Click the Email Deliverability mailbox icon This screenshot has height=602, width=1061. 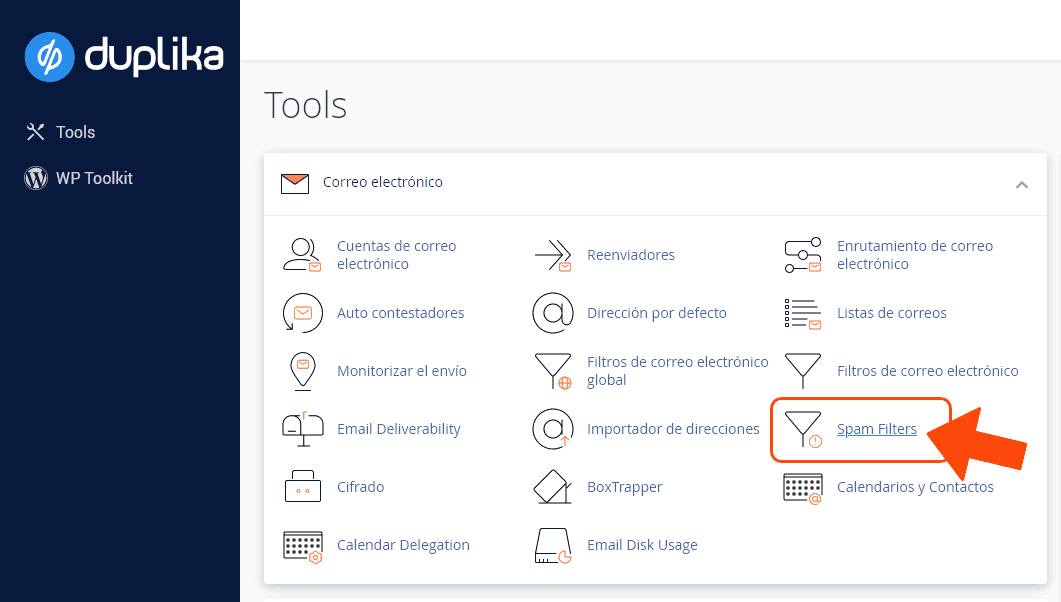tap(302, 429)
